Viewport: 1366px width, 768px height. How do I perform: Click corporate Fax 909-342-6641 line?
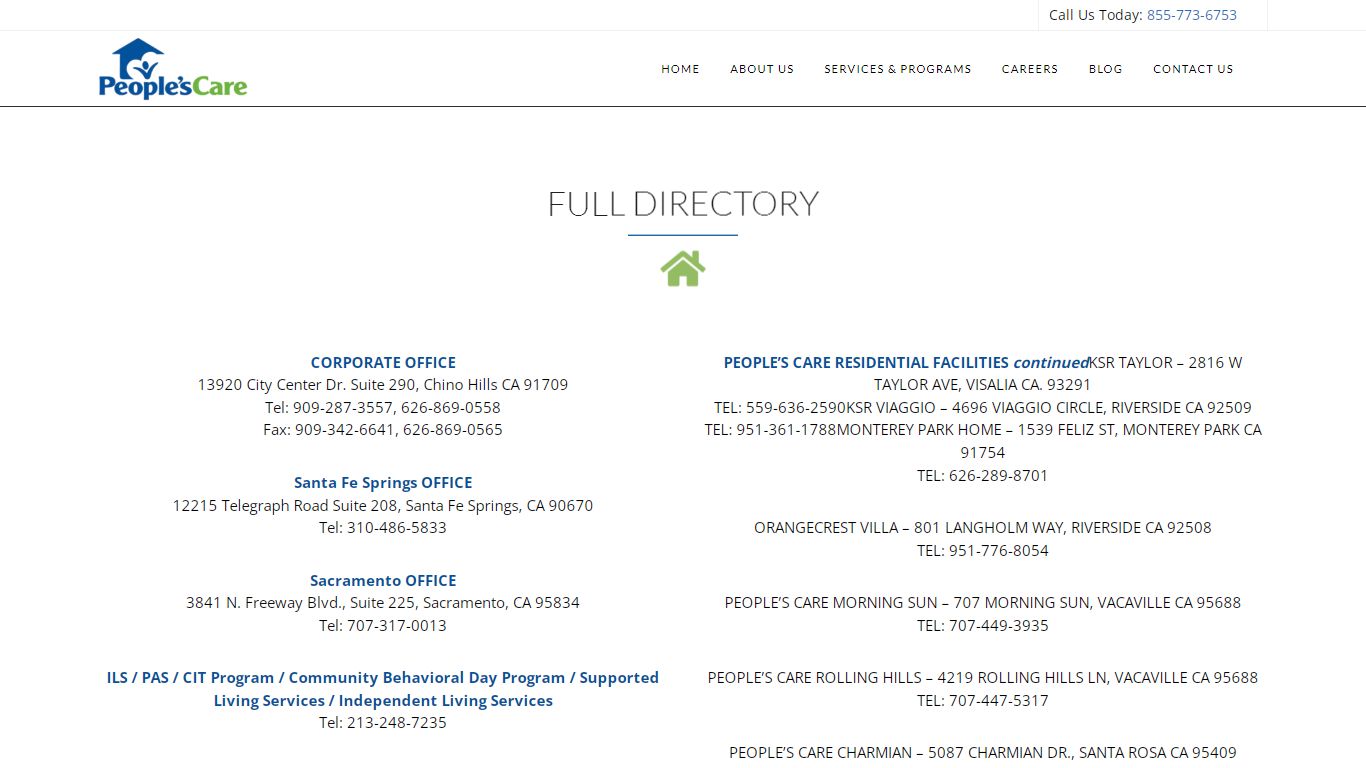[383, 430]
